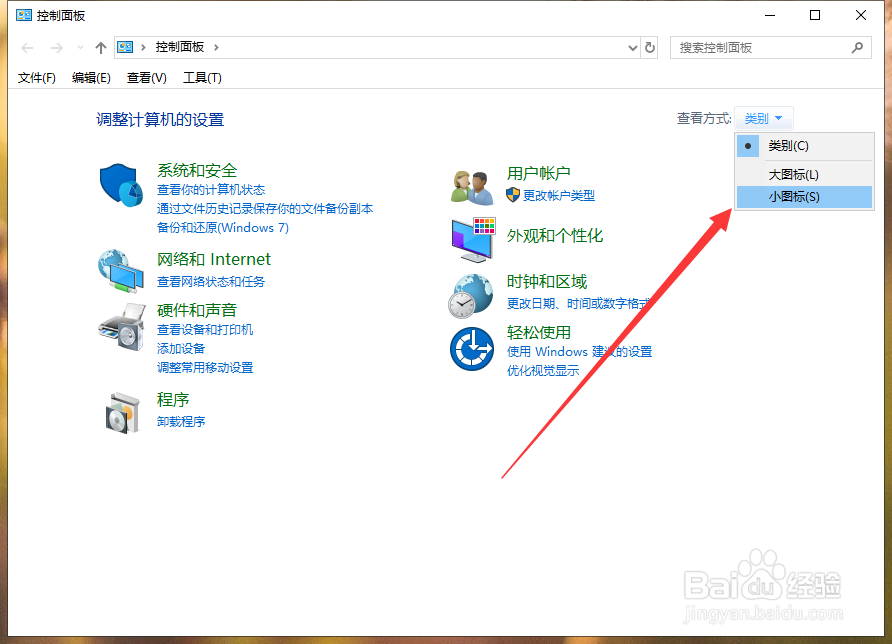Click 查看网络状态和任务 link
Viewport: 892px width, 644px height.
[211, 282]
